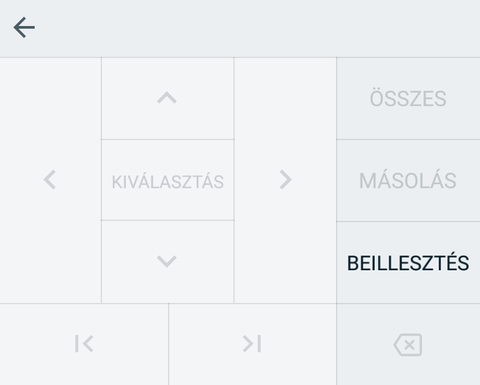Paste clipboard using BEILLESZTÉS
The height and width of the screenshot is (385, 480).
click(x=408, y=263)
